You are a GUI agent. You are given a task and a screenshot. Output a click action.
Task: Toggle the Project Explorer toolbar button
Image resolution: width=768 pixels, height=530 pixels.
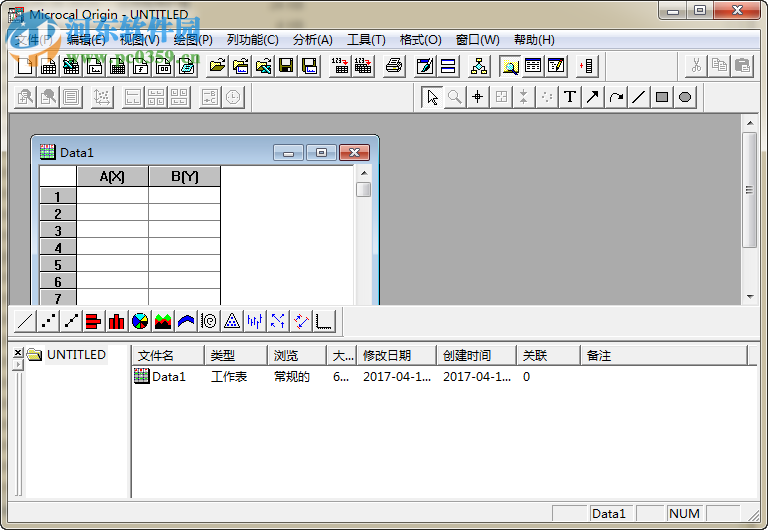[511, 66]
